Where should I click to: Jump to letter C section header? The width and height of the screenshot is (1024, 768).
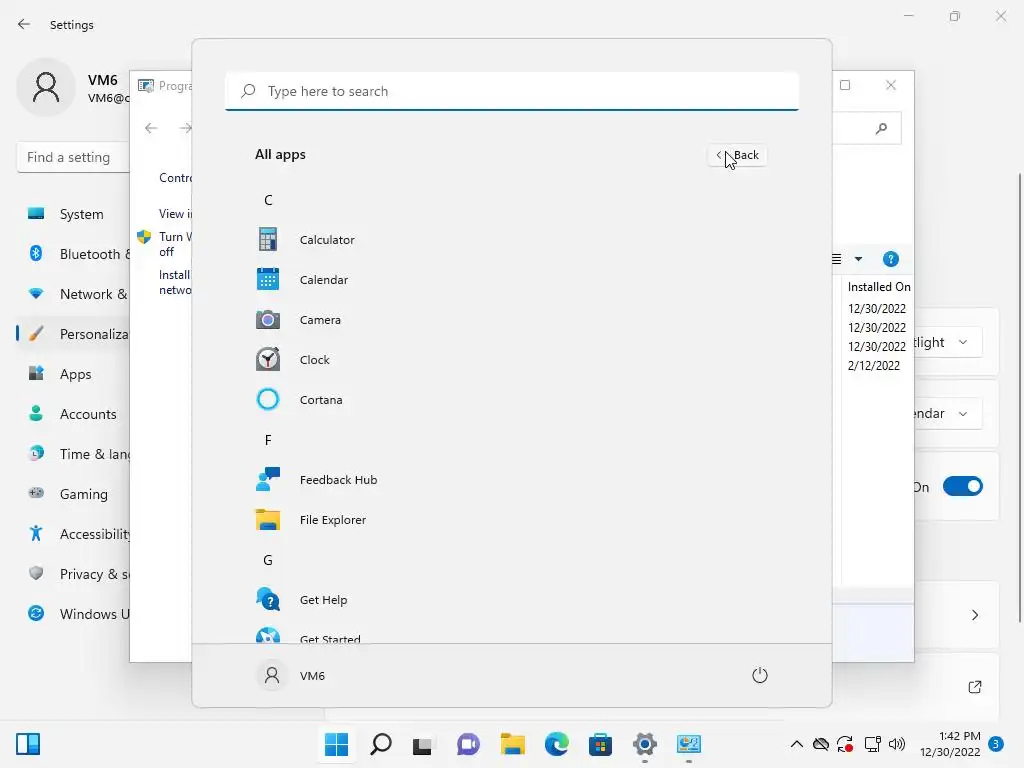coord(268,200)
